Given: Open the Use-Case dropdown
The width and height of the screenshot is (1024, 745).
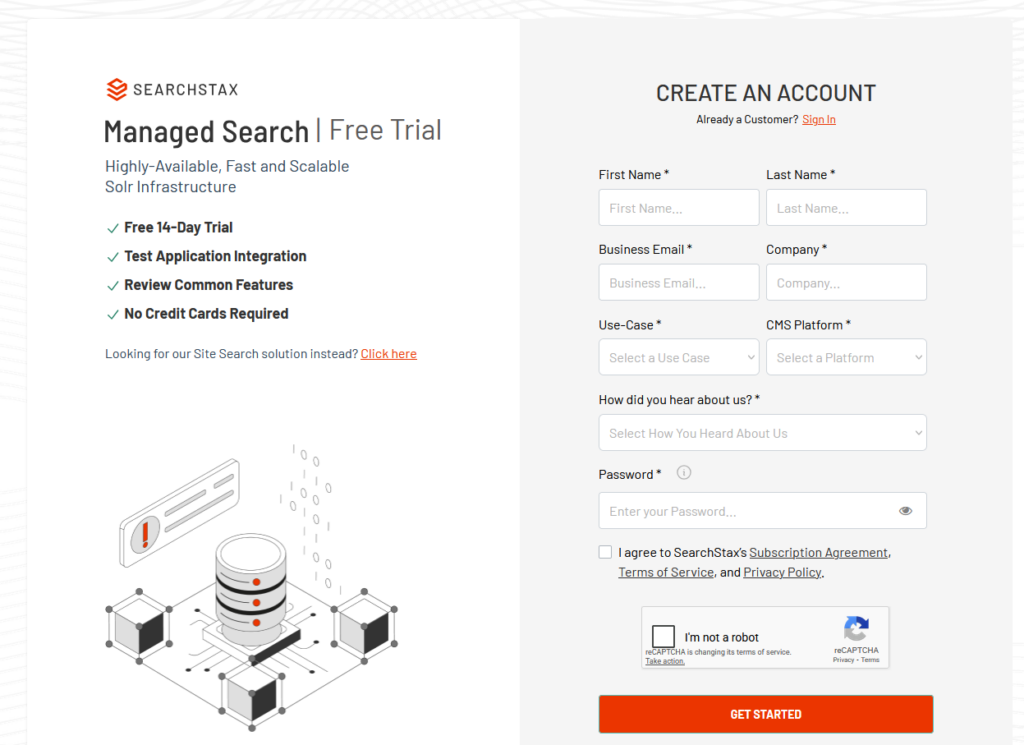Looking at the screenshot, I should [679, 358].
